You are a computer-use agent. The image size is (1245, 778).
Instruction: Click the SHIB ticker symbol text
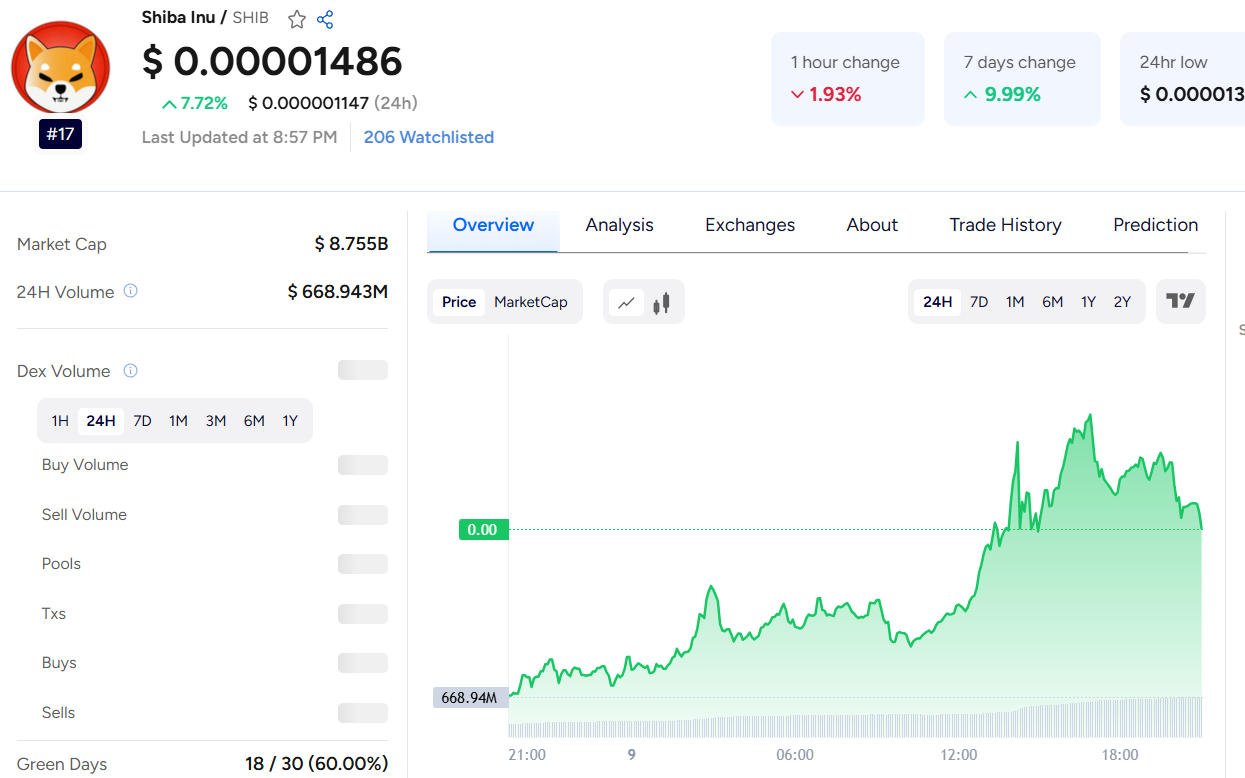tap(251, 18)
